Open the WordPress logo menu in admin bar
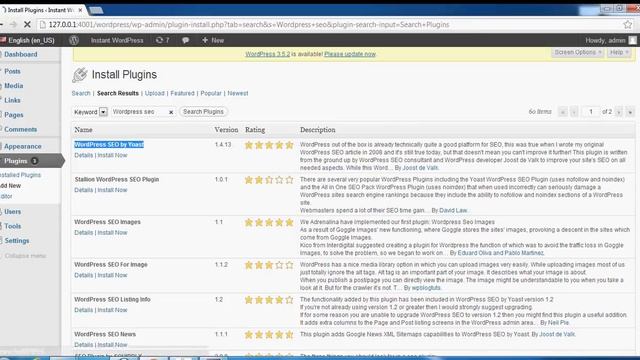 point(74,40)
